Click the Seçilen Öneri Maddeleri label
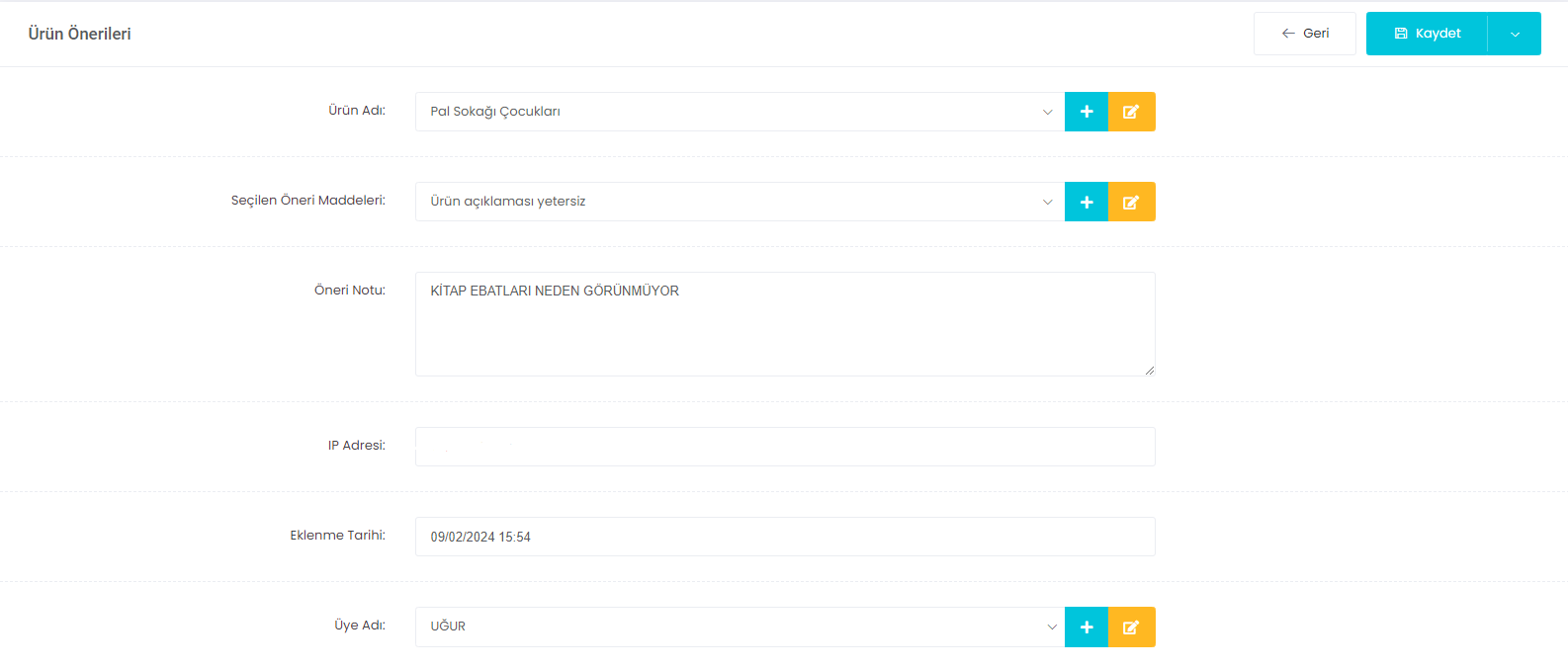The height and width of the screenshot is (669, 1568). click(x=308, y=201)
